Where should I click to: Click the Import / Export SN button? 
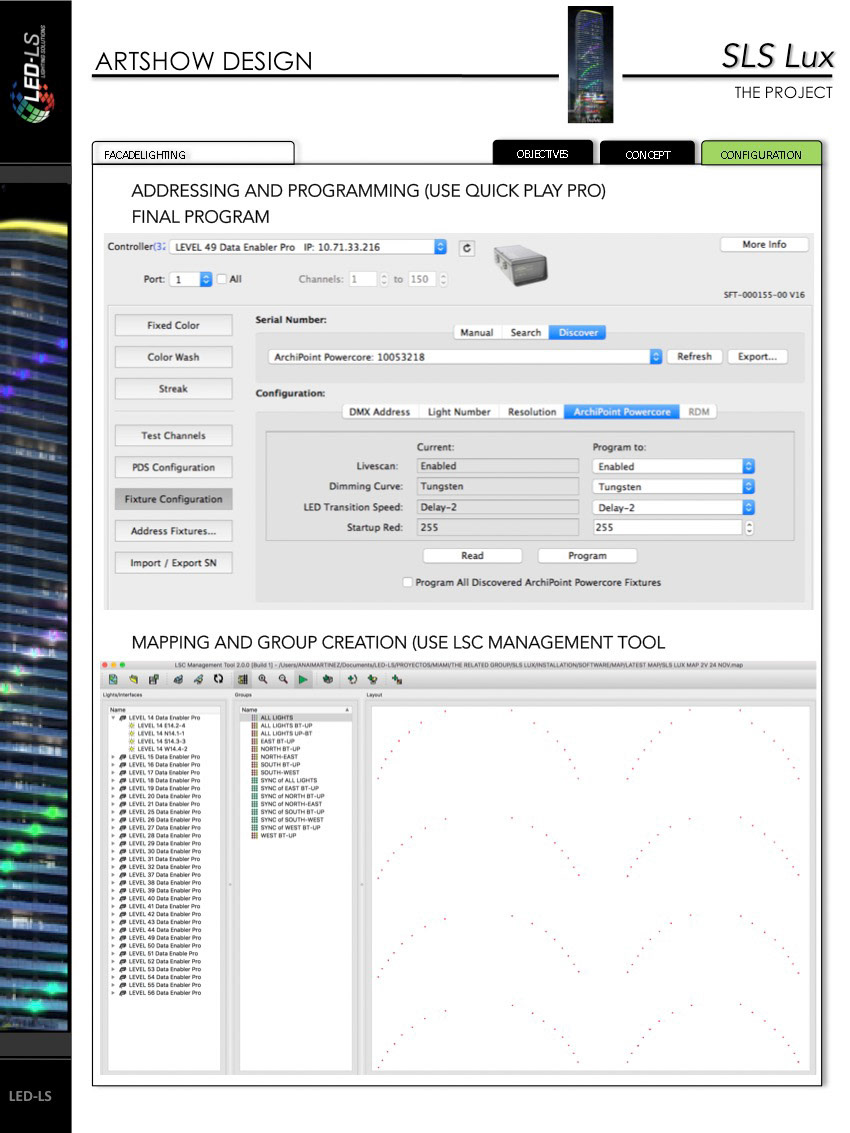pyautogui.click(x=173, y=563)
